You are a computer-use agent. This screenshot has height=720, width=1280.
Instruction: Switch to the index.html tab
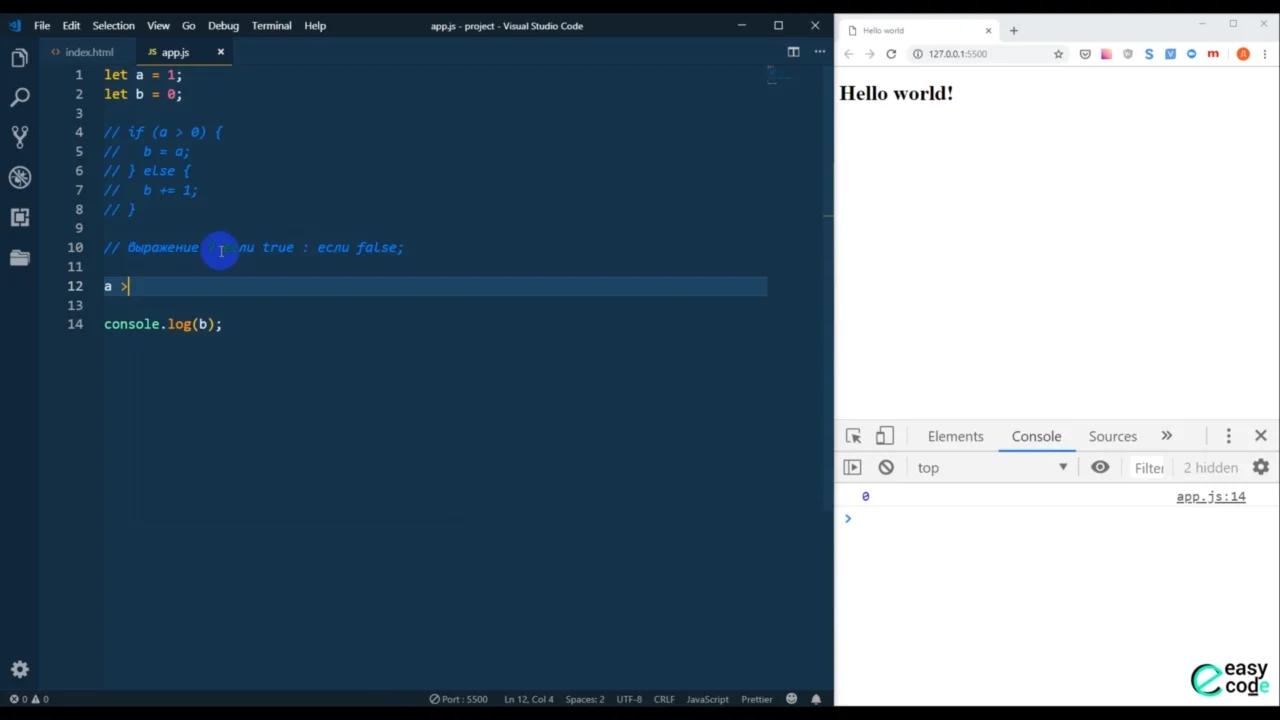point(88,52)
